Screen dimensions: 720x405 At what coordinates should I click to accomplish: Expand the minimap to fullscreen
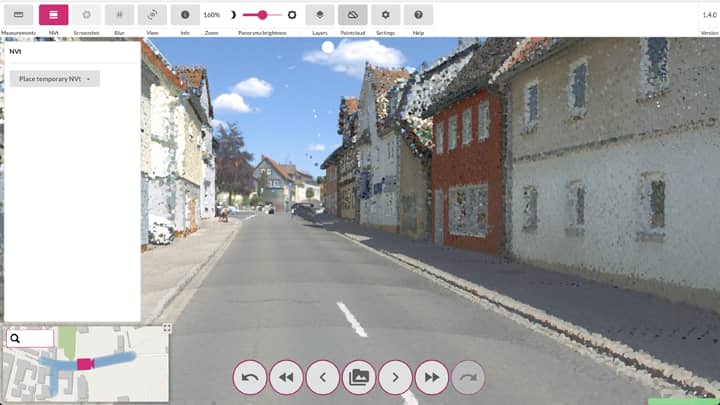pos(167,328)
